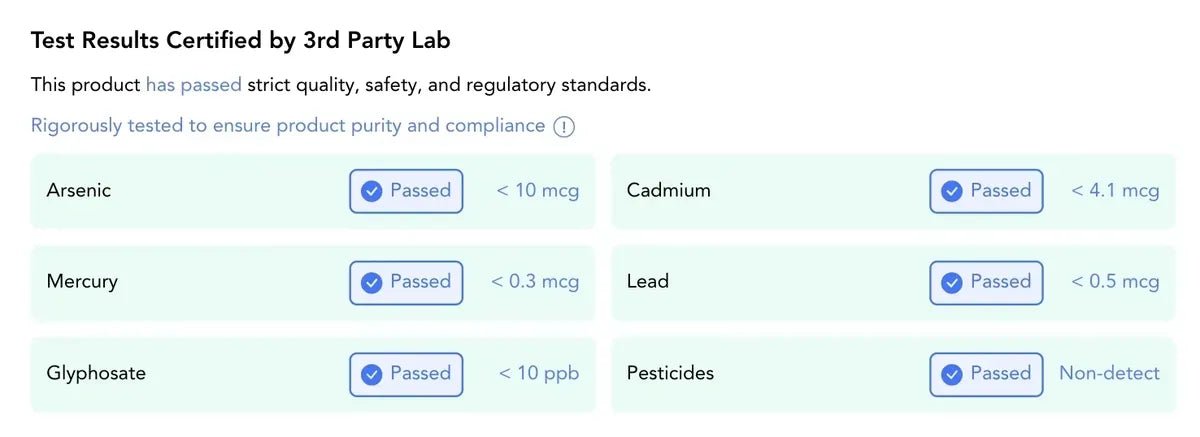Click the "has passed" link text
The width and height of the screenshot is (1200, 437).
click(193, 85)
